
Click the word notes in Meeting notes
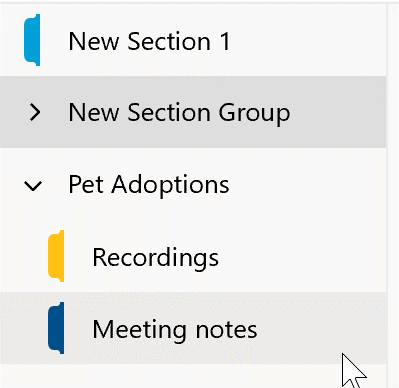click(226, 330)
